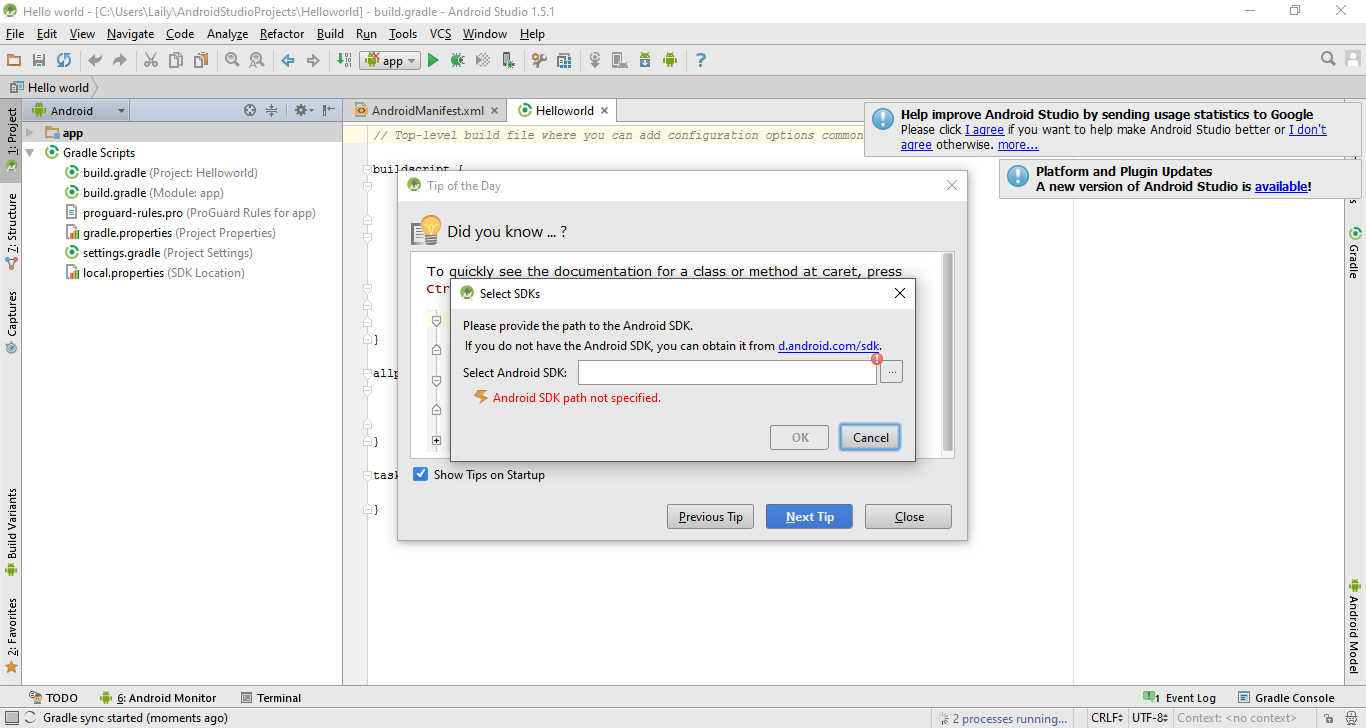Select local.properties file in tree

click(155, 273)
